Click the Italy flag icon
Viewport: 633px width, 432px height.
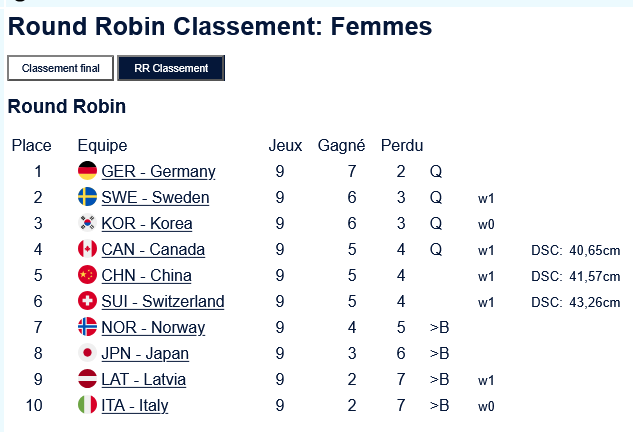point(87,405)
